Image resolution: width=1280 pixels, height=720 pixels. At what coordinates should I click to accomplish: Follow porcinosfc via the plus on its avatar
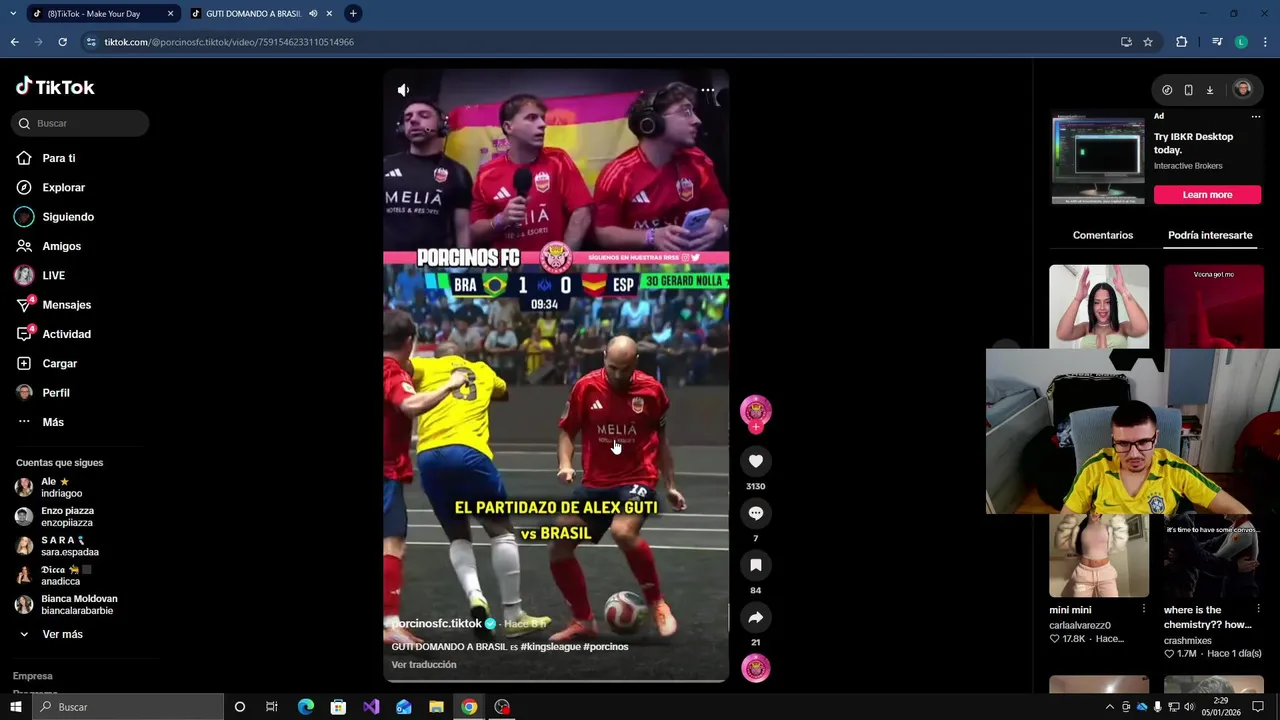click(x=756, y=427)
